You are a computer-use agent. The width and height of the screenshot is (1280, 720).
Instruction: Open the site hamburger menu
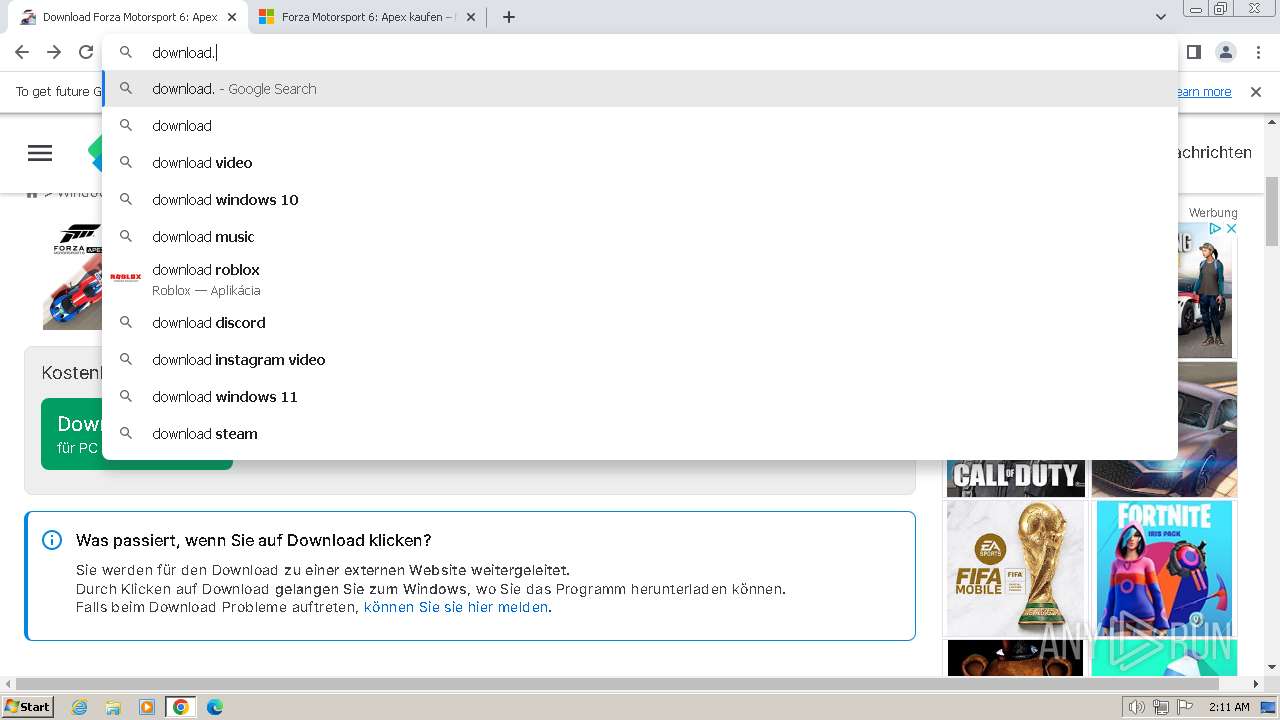pos(40,153)
